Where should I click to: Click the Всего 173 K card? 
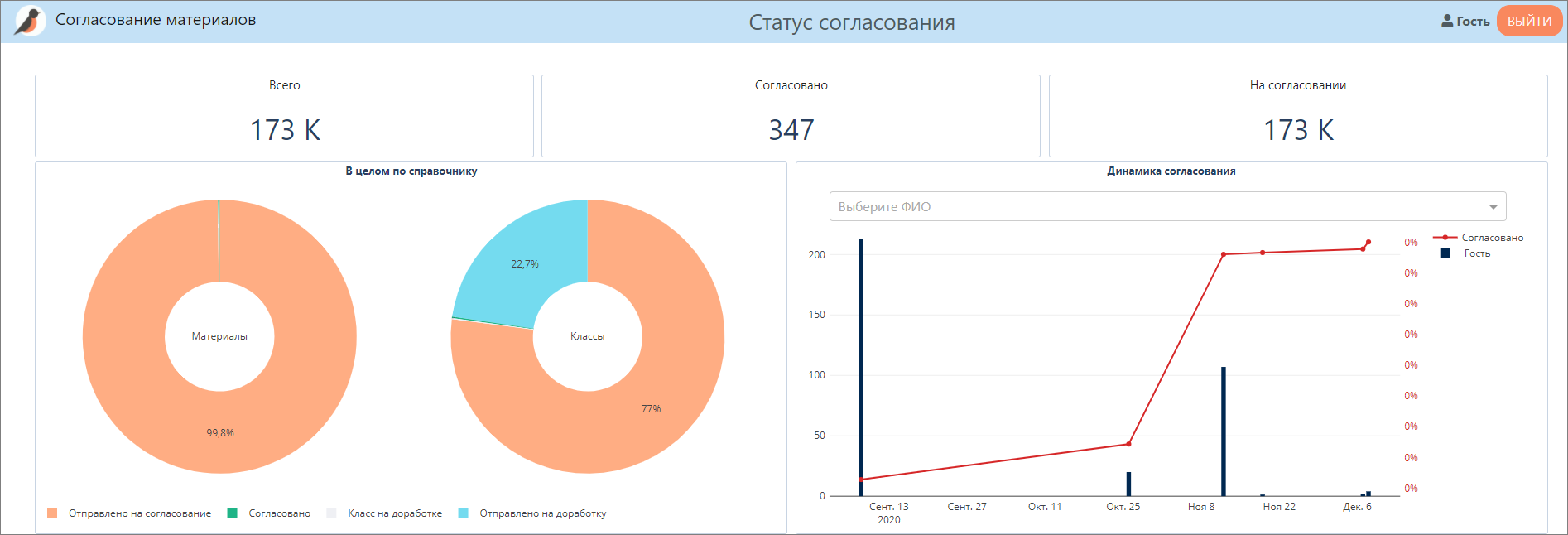pyautogui.click(x=284, y=116)
